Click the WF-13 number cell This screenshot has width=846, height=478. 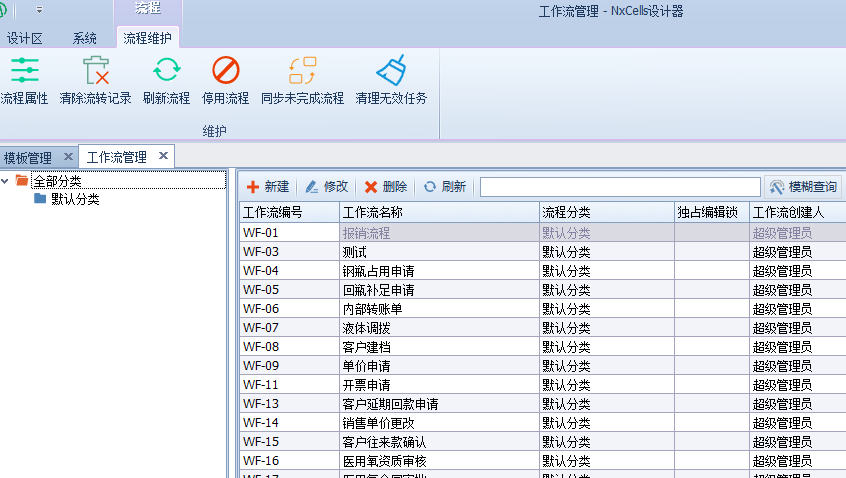click(289, 404)
